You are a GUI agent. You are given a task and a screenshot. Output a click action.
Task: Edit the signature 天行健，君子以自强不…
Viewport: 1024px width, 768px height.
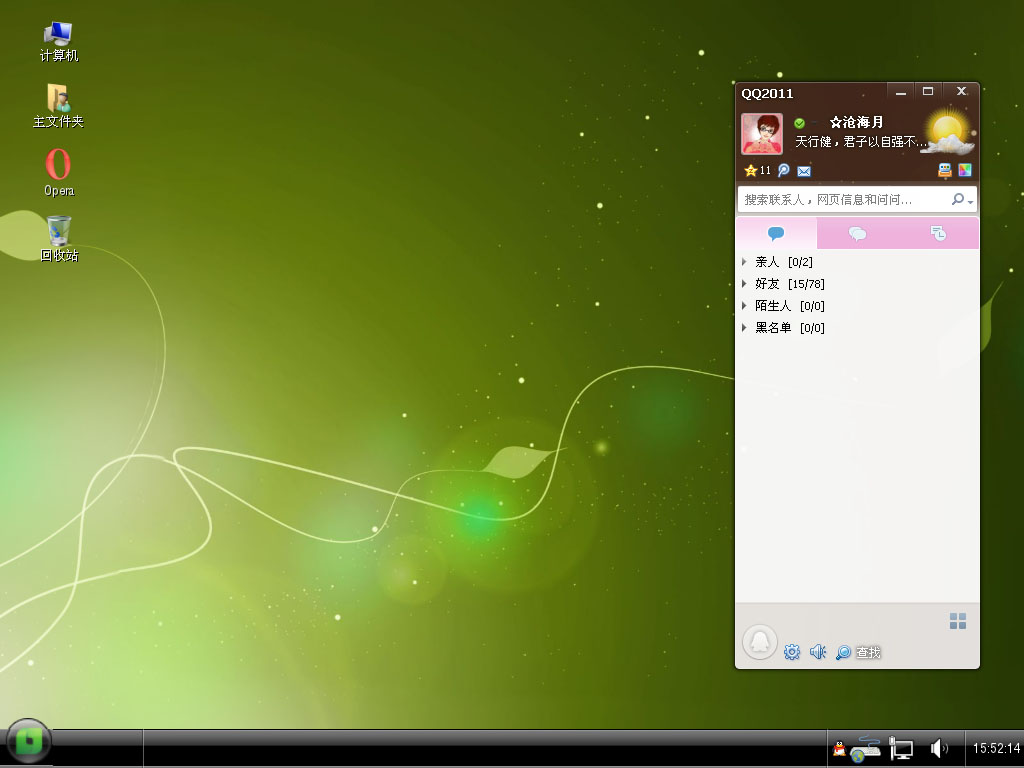tap(859, 142)
